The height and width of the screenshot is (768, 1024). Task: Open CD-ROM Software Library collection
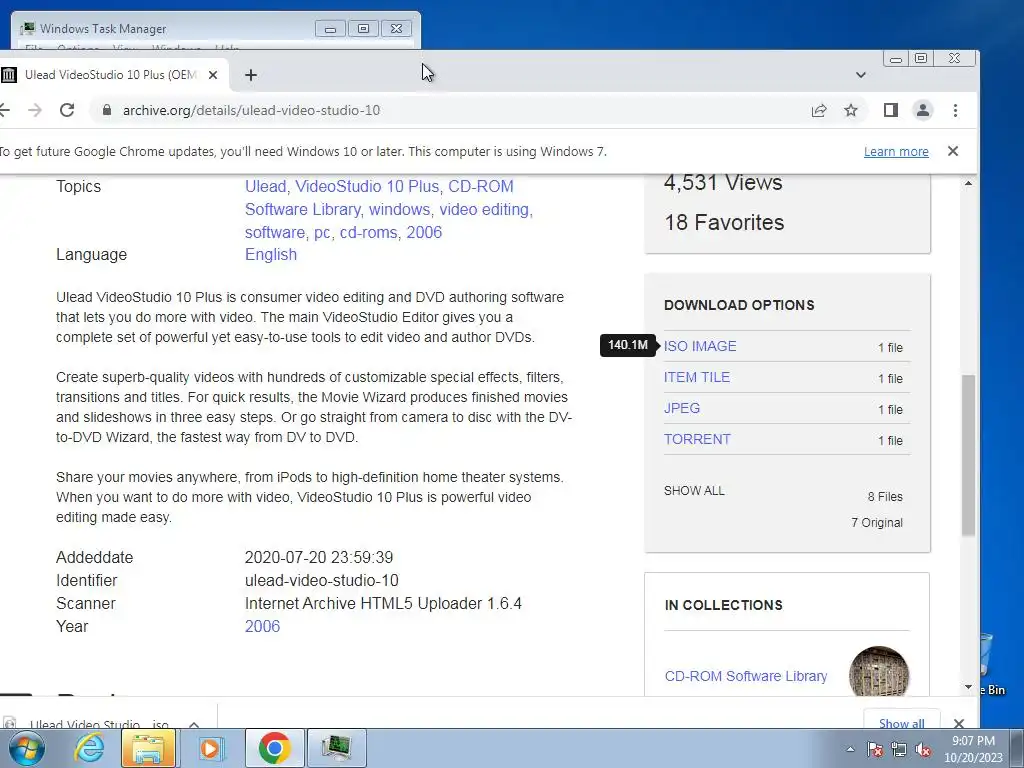pos(746,676)
